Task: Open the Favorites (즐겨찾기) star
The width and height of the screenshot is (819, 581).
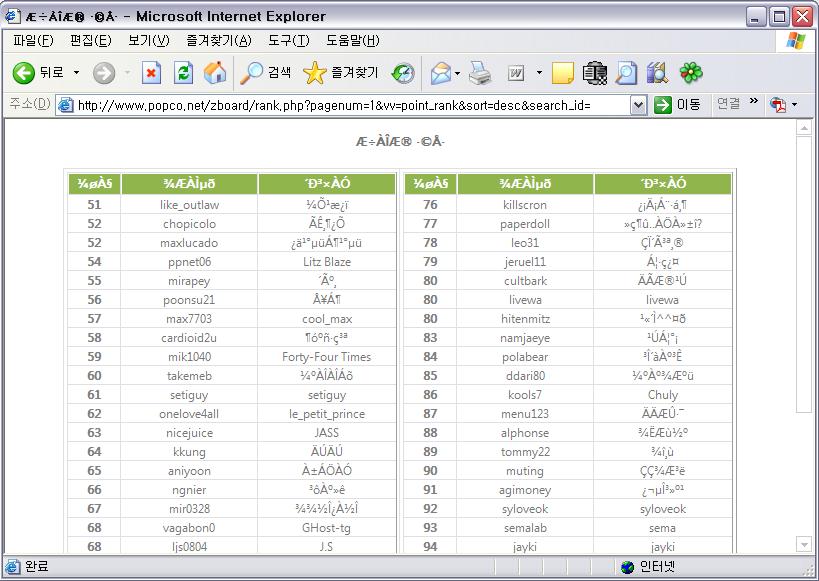Action: tap(340, 73)
